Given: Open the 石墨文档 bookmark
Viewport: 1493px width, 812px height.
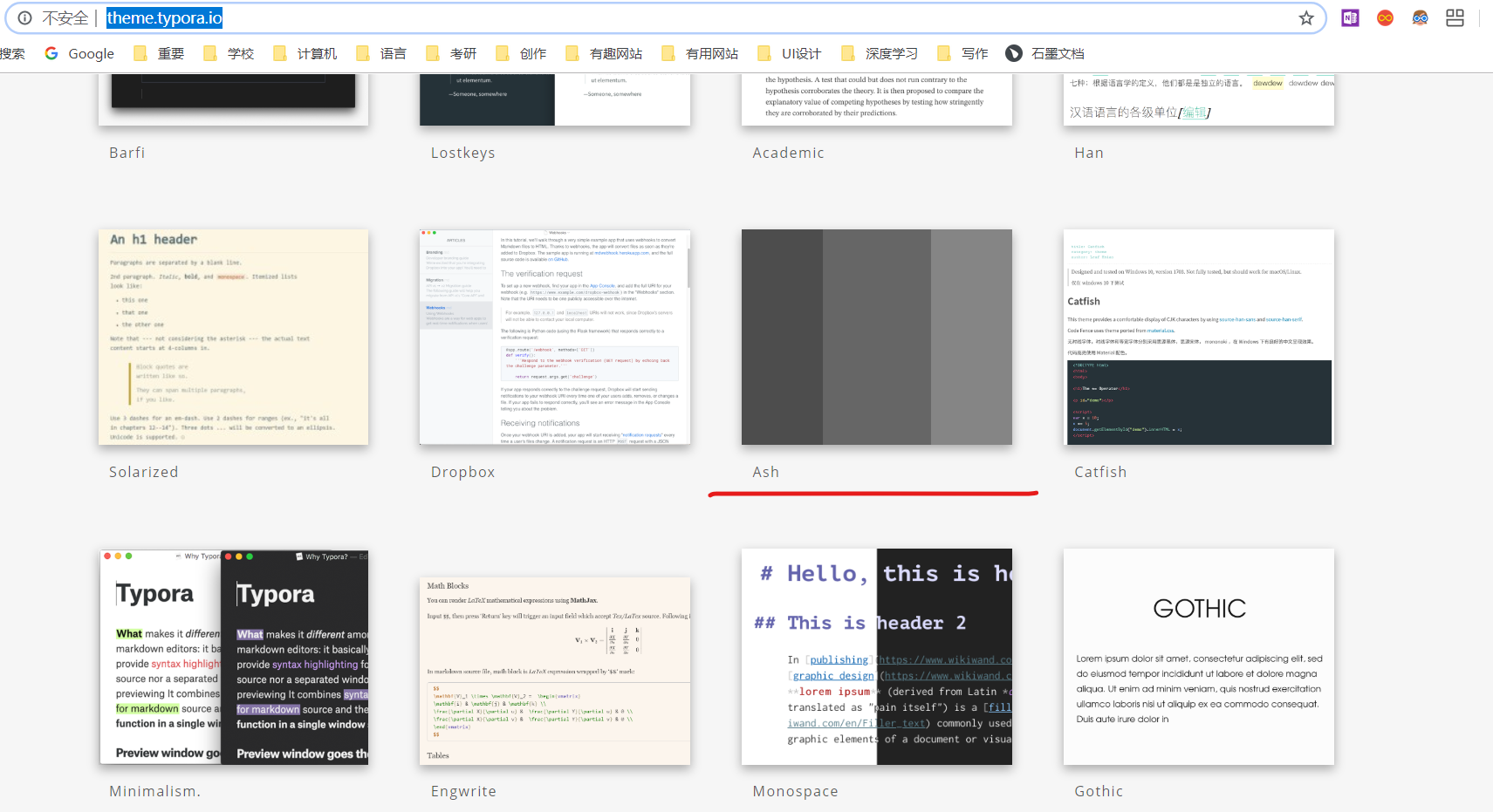Looking at the screenshot, I should tap(1058, 53).
